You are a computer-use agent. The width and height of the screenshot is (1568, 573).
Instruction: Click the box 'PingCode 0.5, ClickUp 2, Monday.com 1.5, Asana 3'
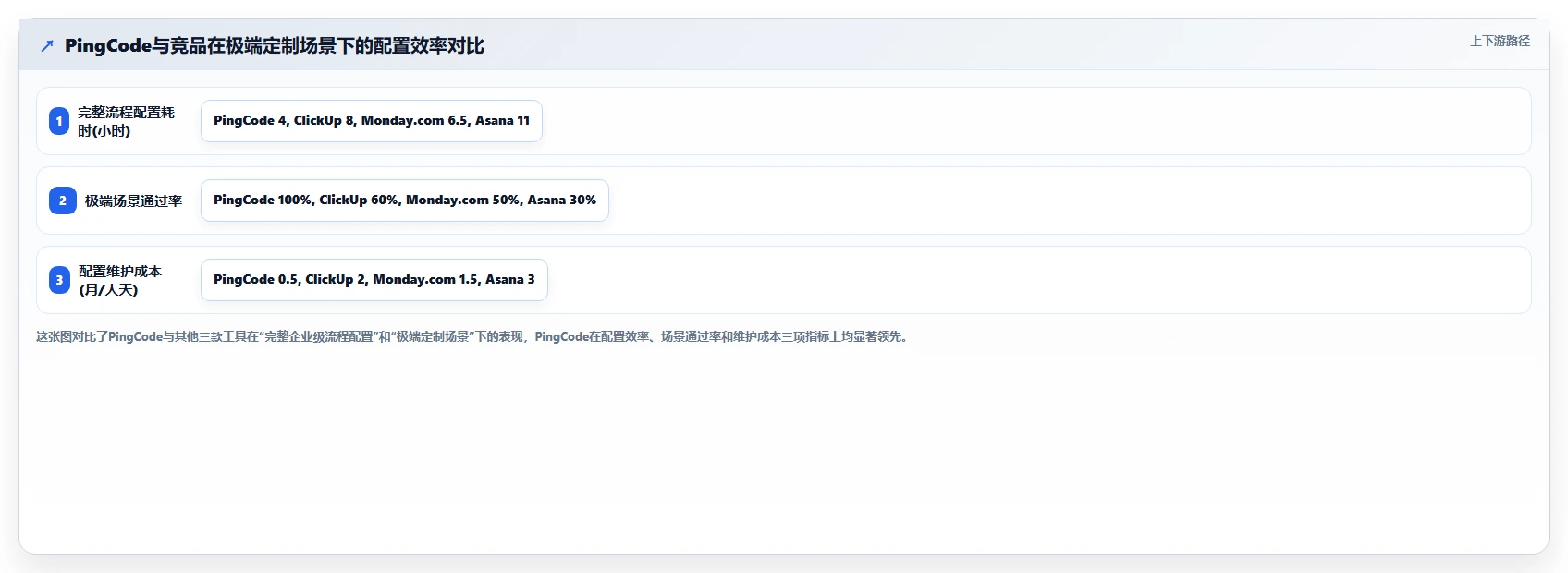(374, 280)
